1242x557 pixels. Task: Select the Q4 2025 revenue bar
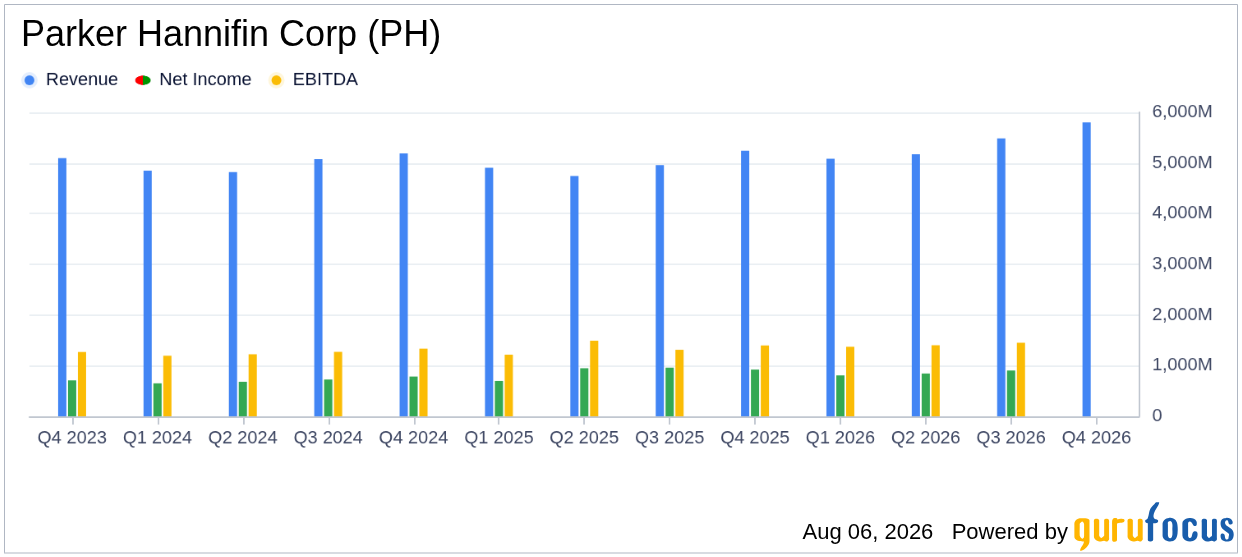point(745,283)
